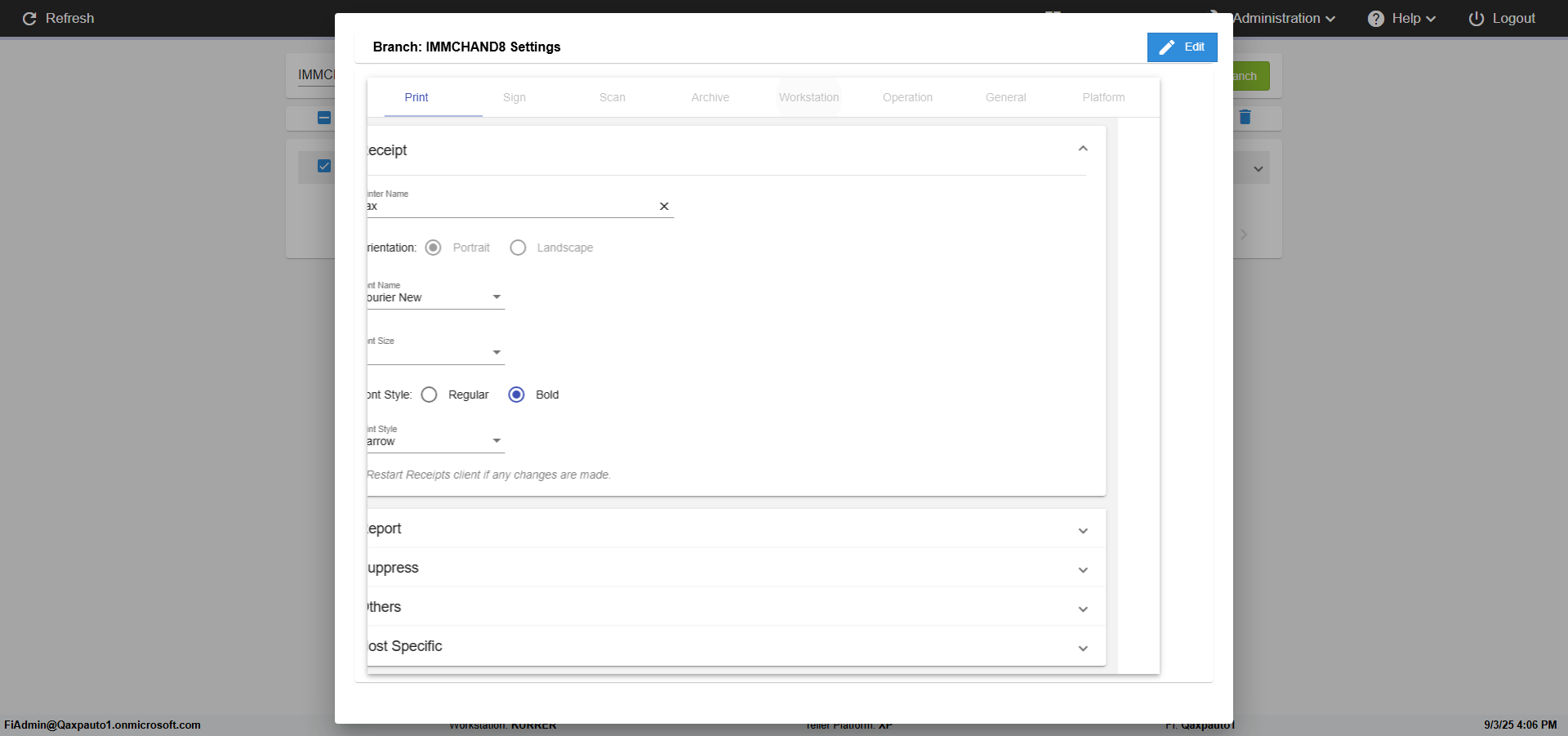This screenshot has width=1568, height=736.
Task: Click the Edit pencil button
Action: (x=1182, y=47)
